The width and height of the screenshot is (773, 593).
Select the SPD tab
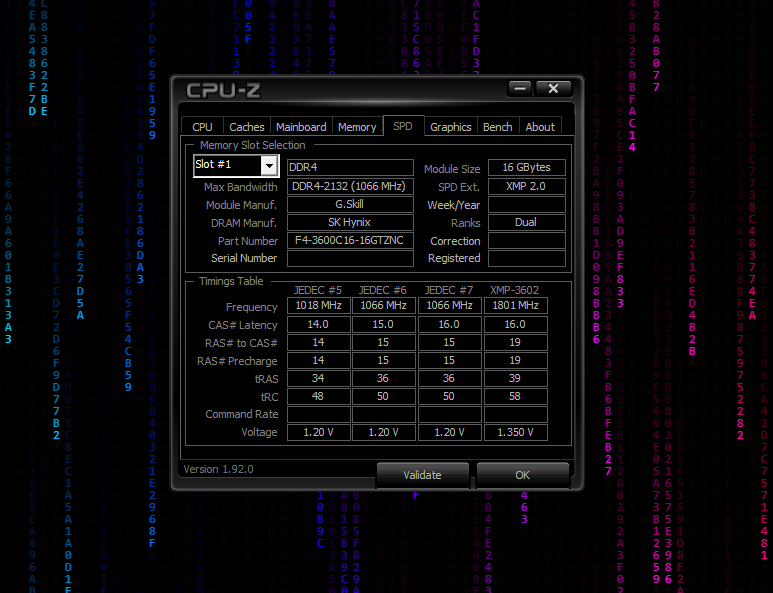pyautogui.click(x=403, y=126)
